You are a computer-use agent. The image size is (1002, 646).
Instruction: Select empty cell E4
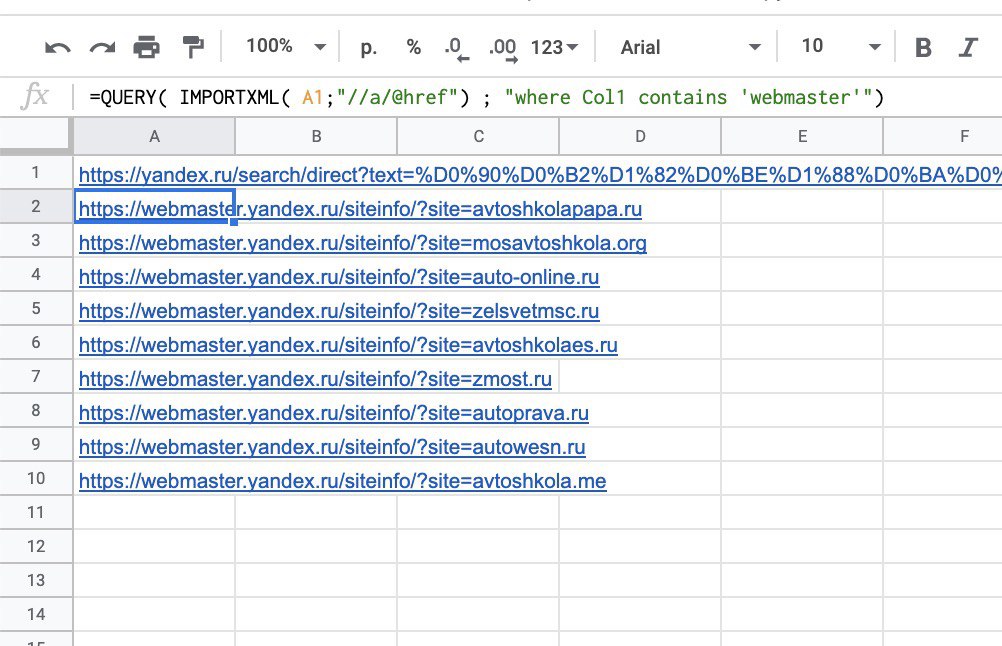[803, 275]
